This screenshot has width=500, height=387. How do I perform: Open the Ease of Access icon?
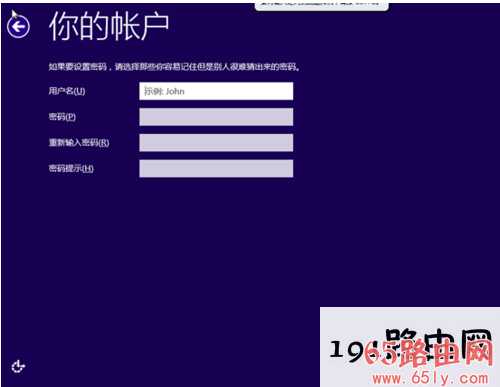(x=18, y=366)
